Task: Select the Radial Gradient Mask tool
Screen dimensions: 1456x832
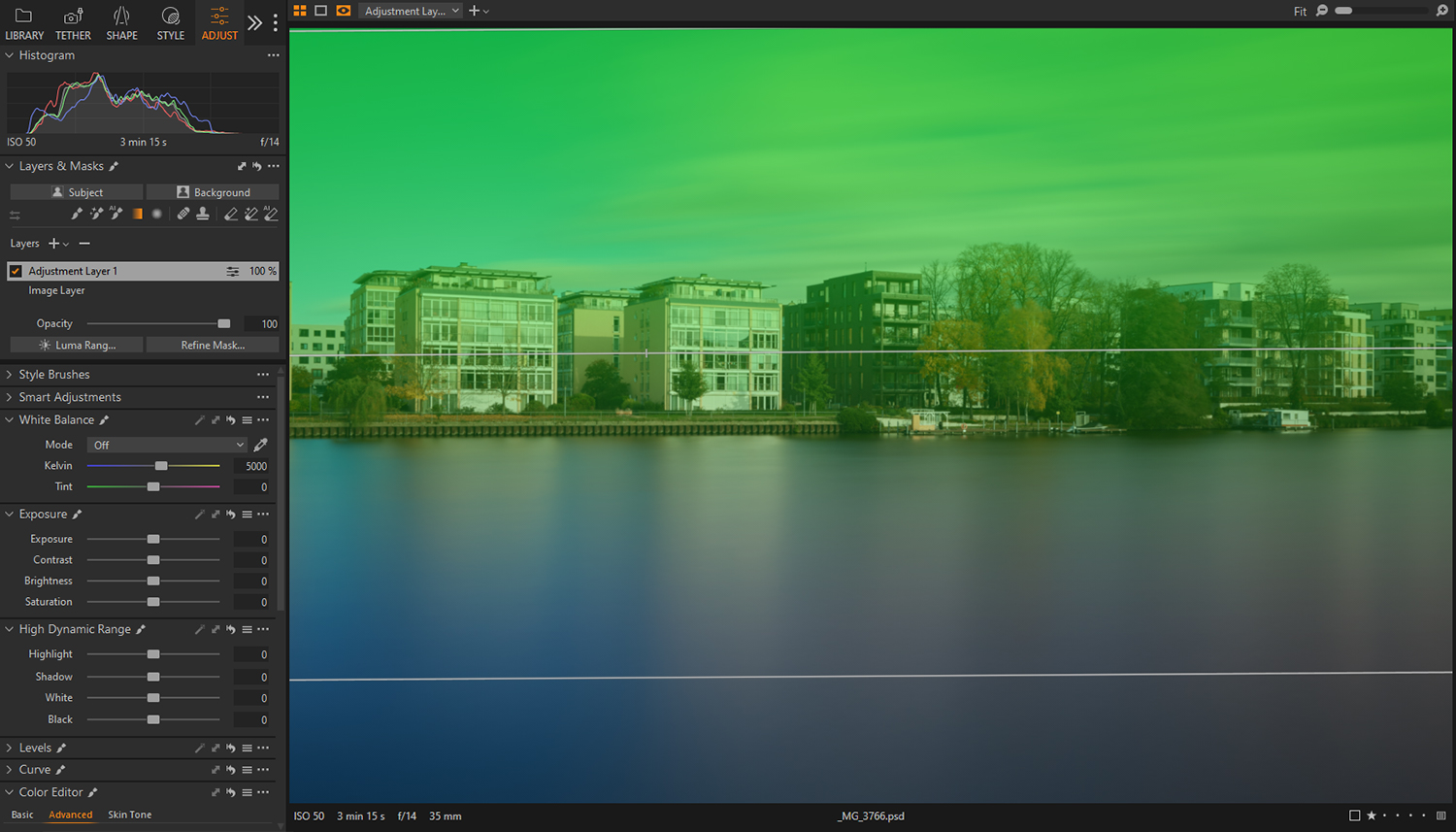Action: [157, 214]
